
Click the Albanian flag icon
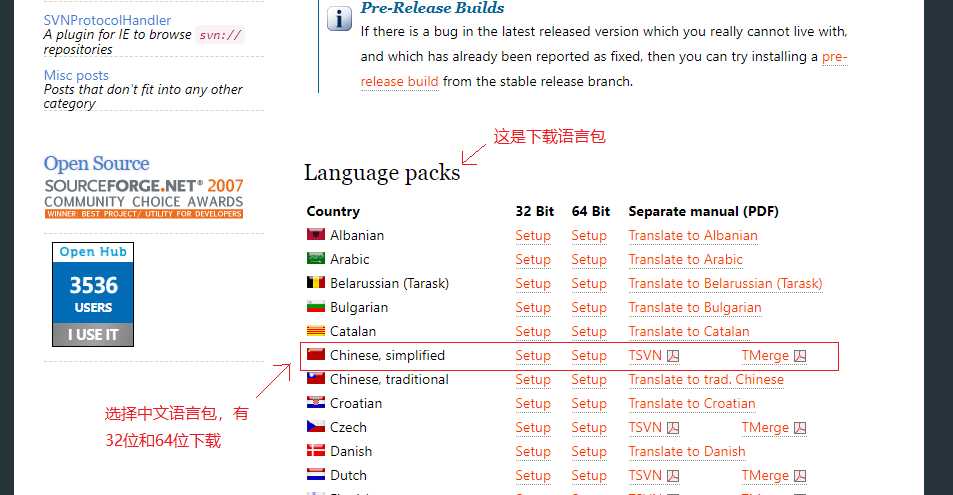click(x=315, y=234)
